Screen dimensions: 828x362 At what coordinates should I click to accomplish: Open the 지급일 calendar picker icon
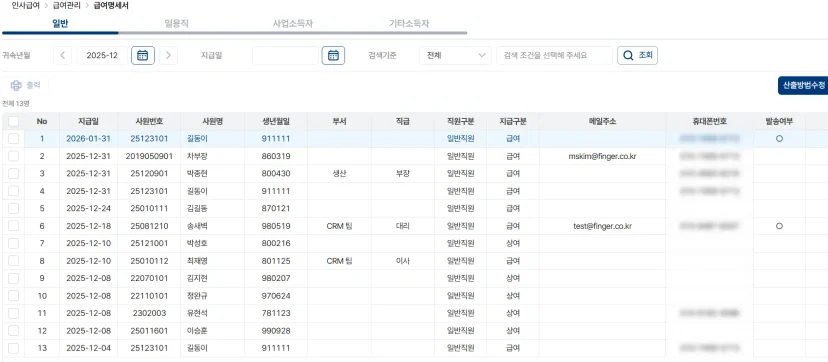pyautogui.click(x=333, y=55)
